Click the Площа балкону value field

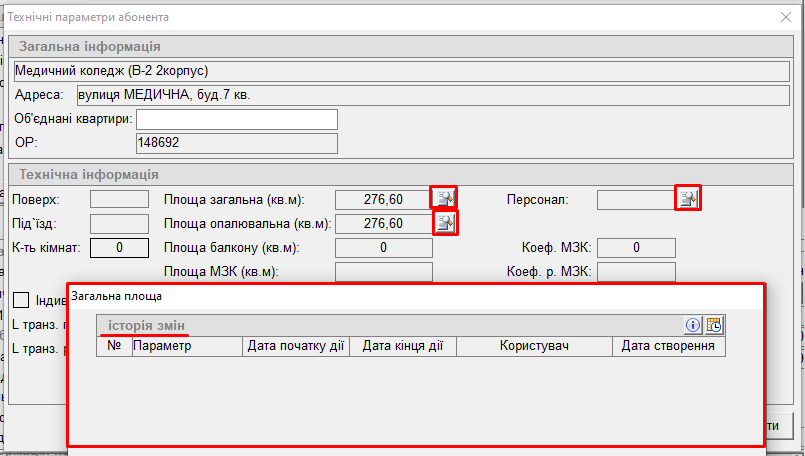pyautogui.click(x=383, y=247)
